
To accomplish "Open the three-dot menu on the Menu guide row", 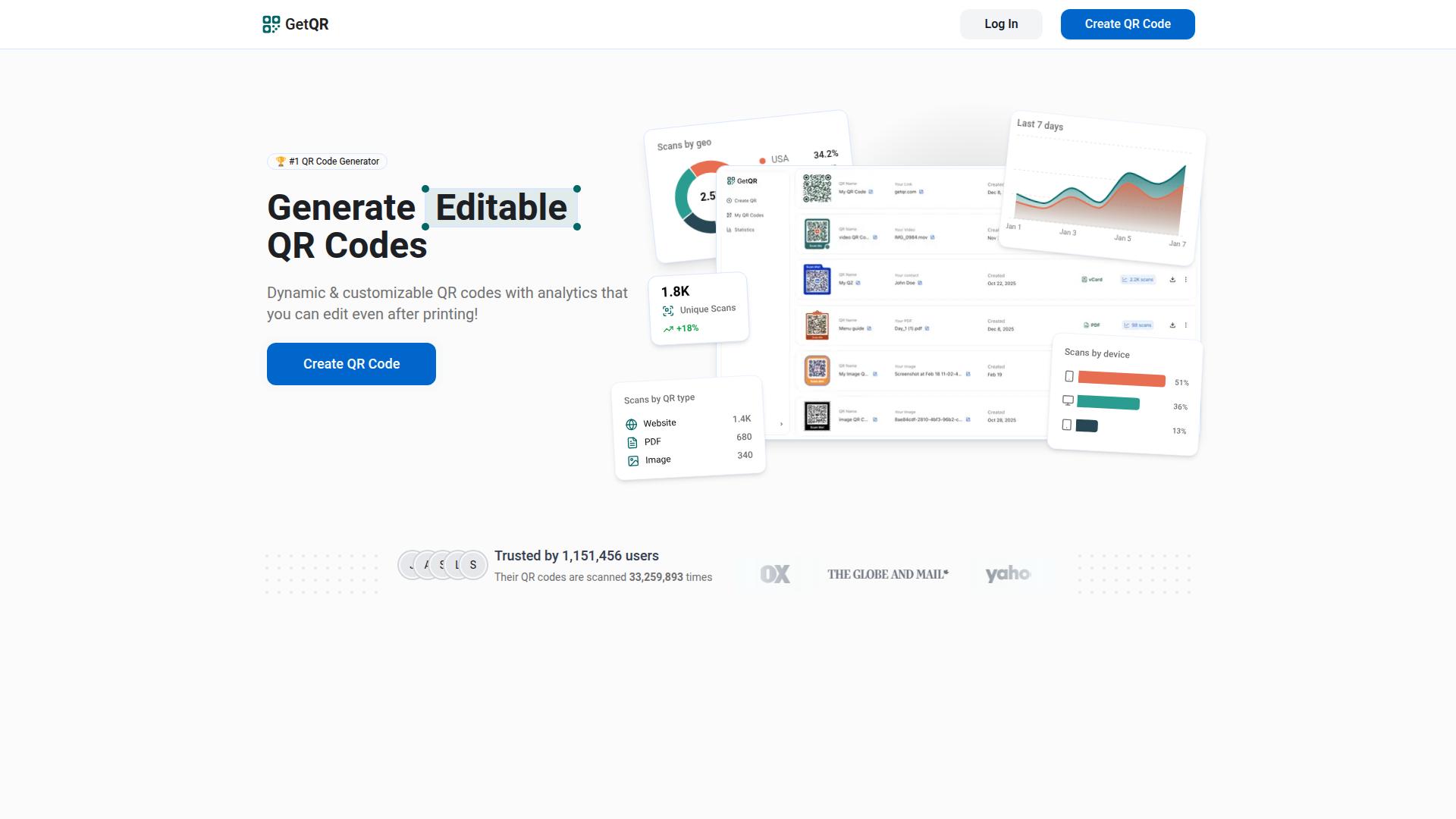I will pos(1185,325).
